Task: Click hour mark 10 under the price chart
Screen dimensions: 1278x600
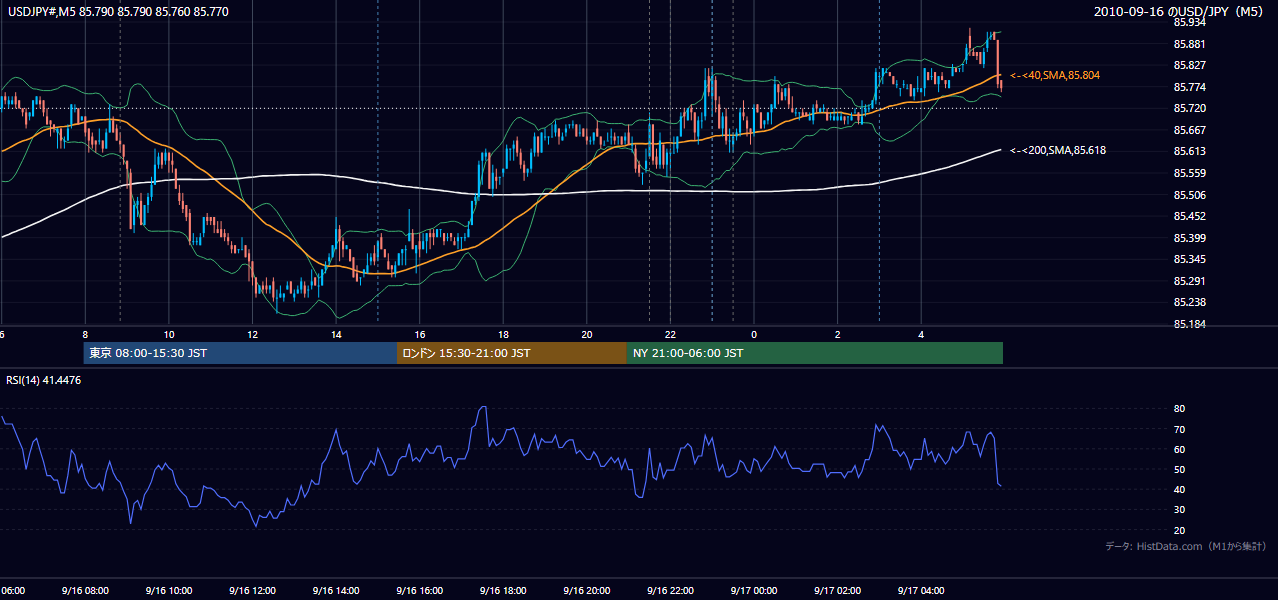Action: pos(169,334)
